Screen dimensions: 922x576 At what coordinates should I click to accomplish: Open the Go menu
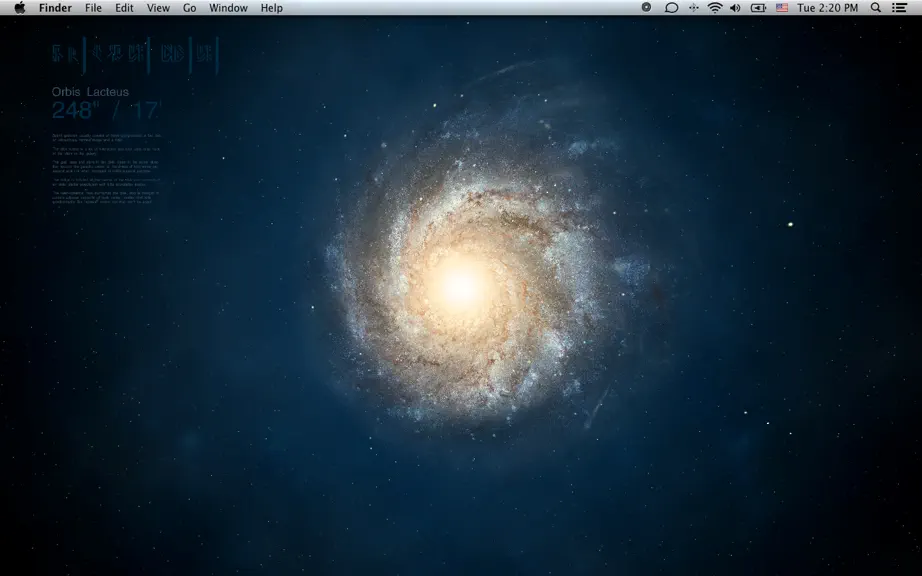pyautogui.click(x=189, y=8)
